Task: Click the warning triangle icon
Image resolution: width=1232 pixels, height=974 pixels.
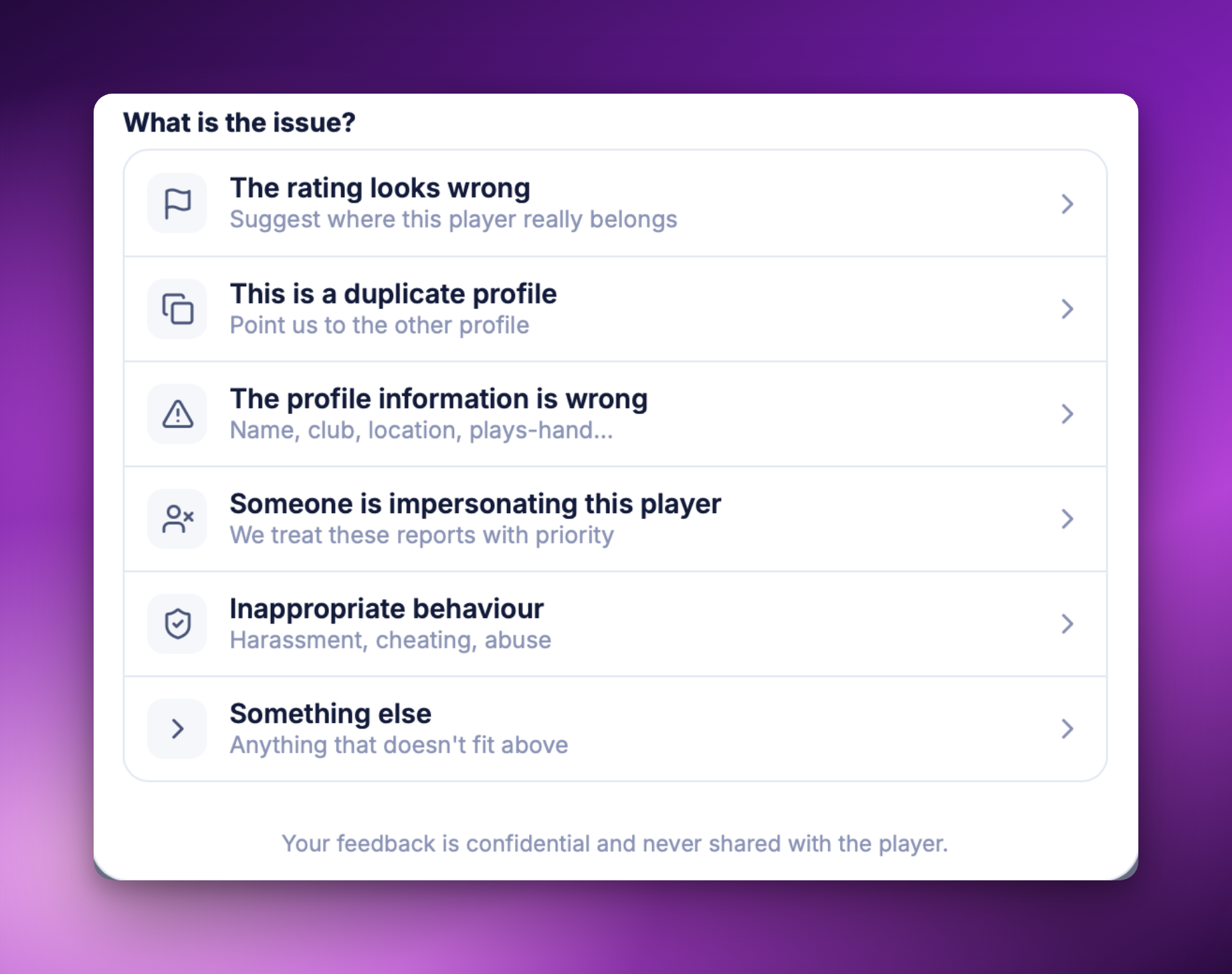Action: tap(177, 413)
